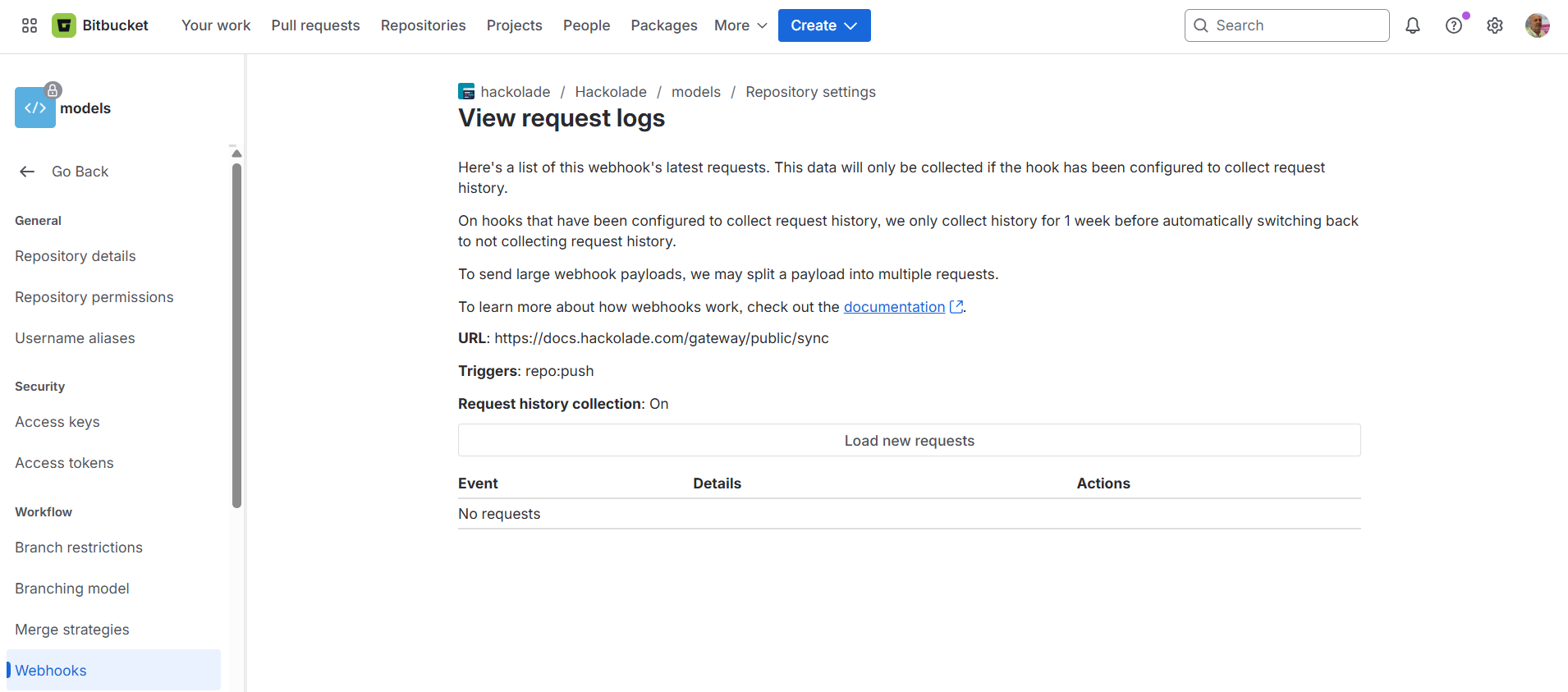This screenshot has height=692, width=1568.
Task: Select Webhooks in sidebar
Action: tap(113, 670)
